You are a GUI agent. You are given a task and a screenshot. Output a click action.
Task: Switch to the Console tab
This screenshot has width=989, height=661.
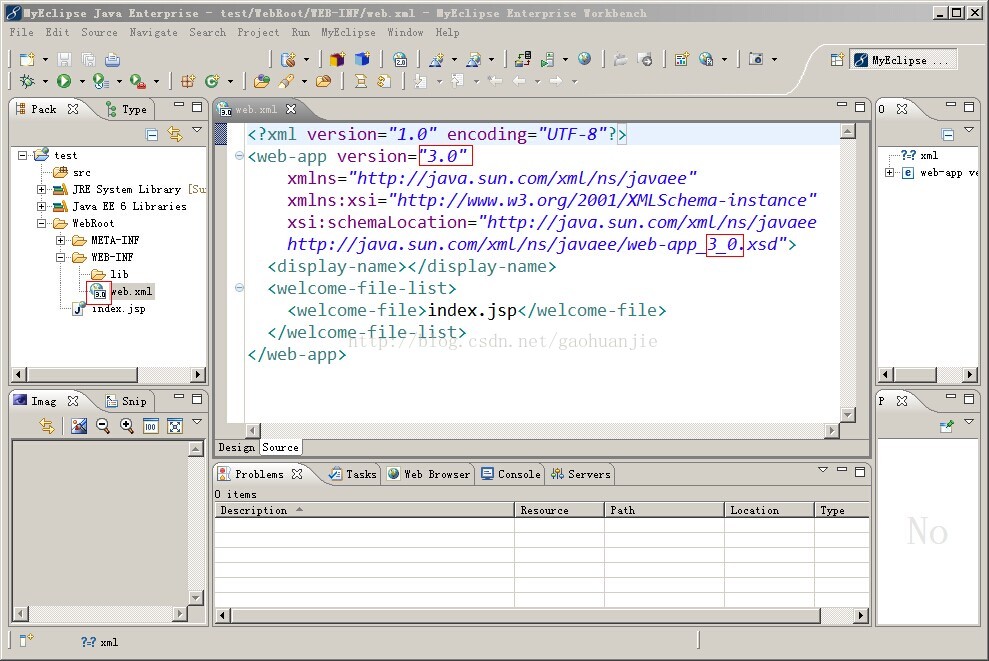click(x=511, y=474)
